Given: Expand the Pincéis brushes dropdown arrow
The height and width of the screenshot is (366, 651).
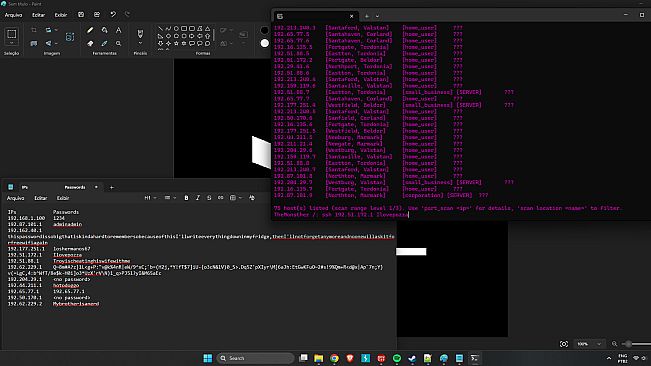Looking at the screenshot, I should pyautogui.click(x=140, y=43).
